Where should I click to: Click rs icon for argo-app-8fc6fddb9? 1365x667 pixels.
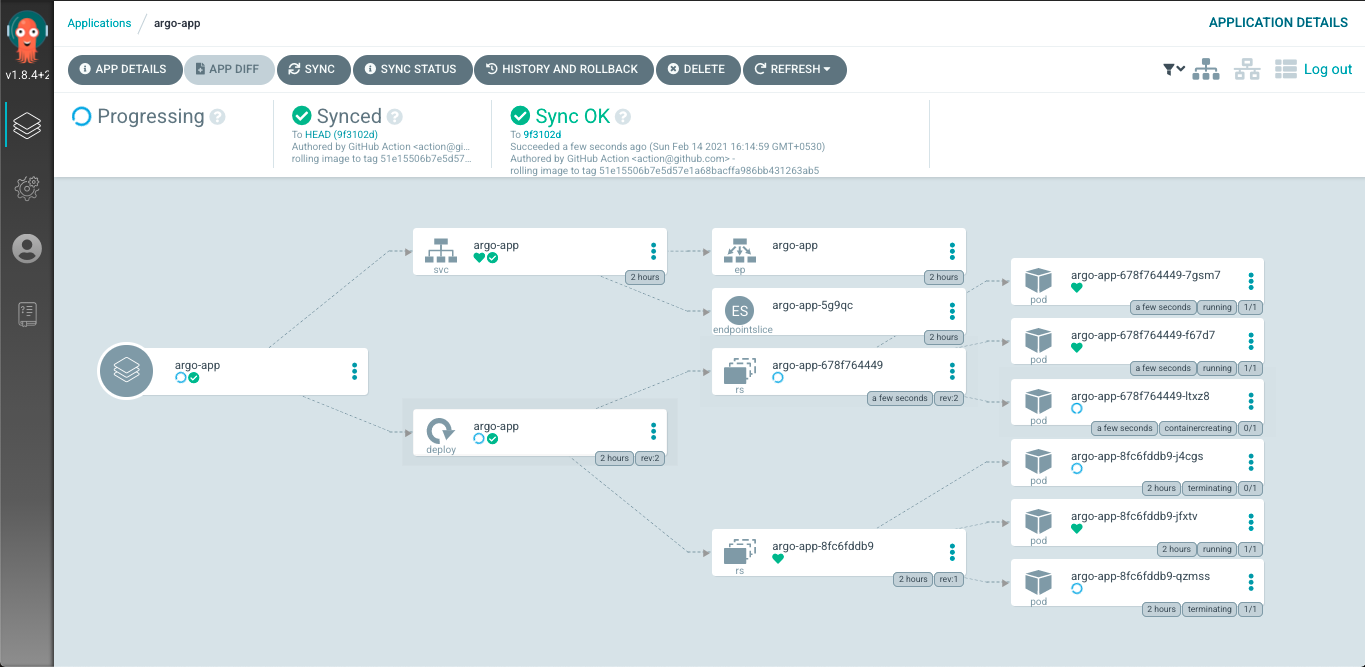pyautogui.click(x=739, y=552)
